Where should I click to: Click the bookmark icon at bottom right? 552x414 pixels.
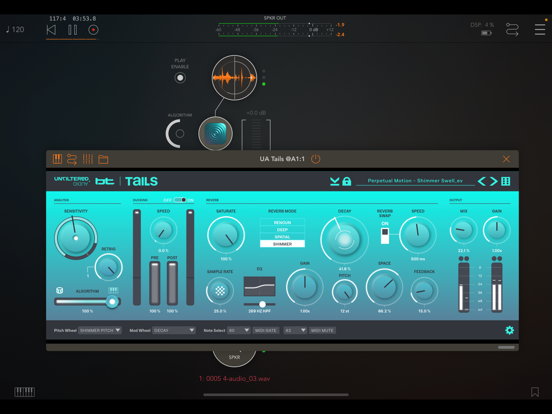click(535, 392)
